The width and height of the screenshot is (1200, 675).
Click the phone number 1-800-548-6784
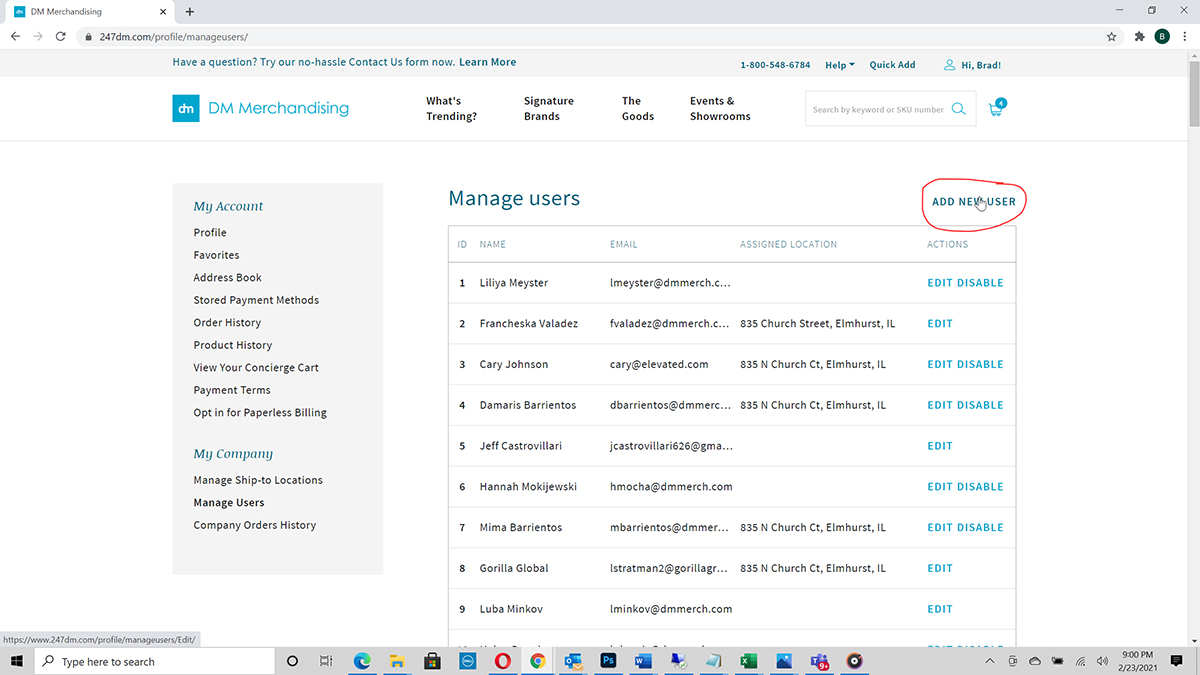775,65
